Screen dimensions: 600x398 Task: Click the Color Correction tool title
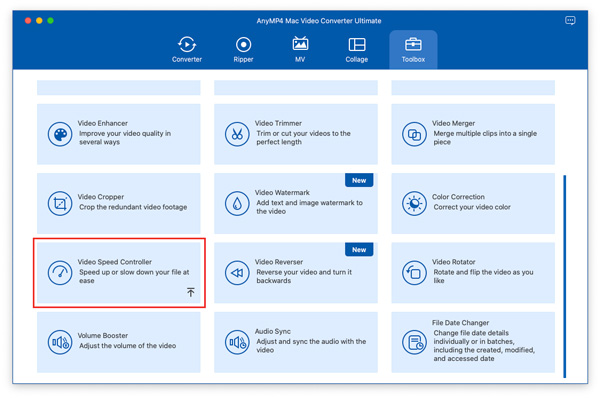click(458, 197)
